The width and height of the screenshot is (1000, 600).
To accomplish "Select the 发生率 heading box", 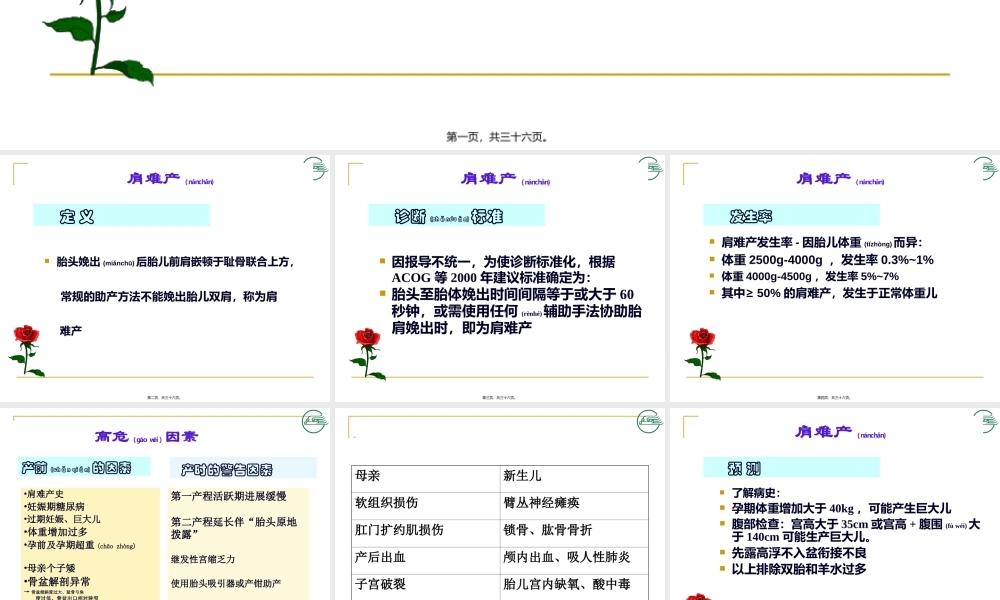I will [x=791, y=216].
